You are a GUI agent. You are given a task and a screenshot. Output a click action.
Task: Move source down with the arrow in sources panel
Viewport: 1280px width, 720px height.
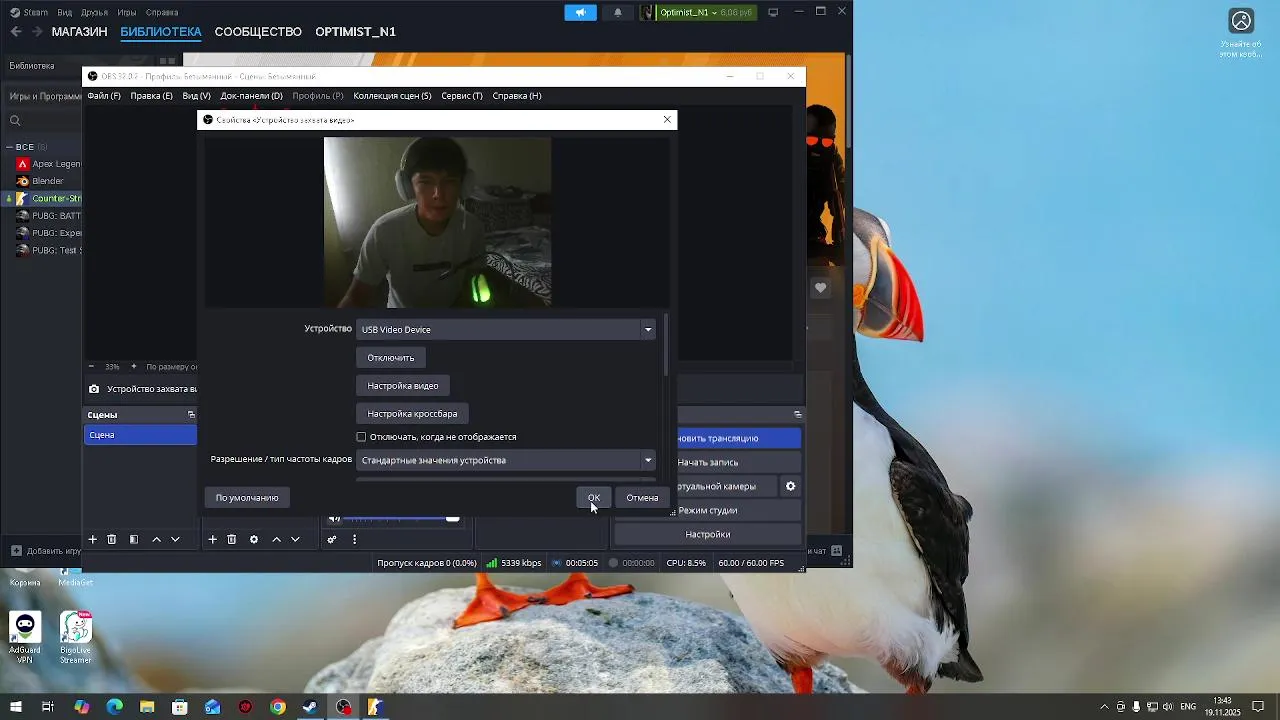(295, 539)
